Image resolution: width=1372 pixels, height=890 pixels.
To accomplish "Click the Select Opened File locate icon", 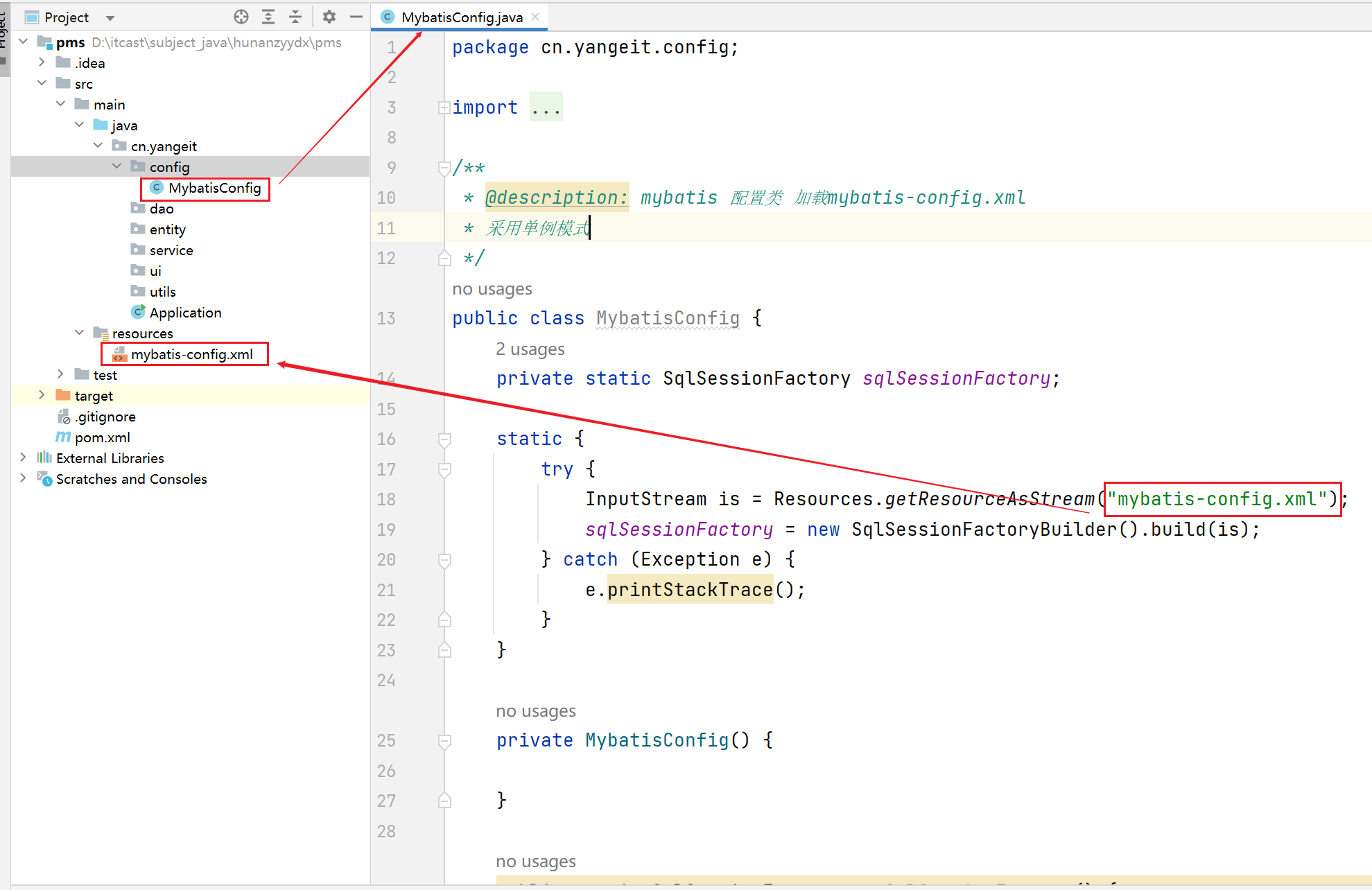I will point(241,17).
